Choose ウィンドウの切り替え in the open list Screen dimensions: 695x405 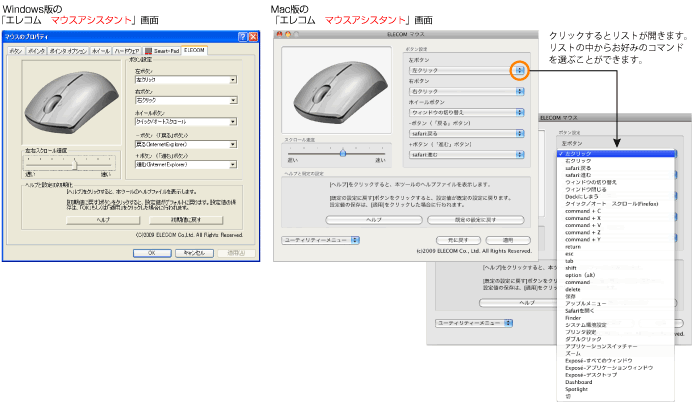click(616, 182)
